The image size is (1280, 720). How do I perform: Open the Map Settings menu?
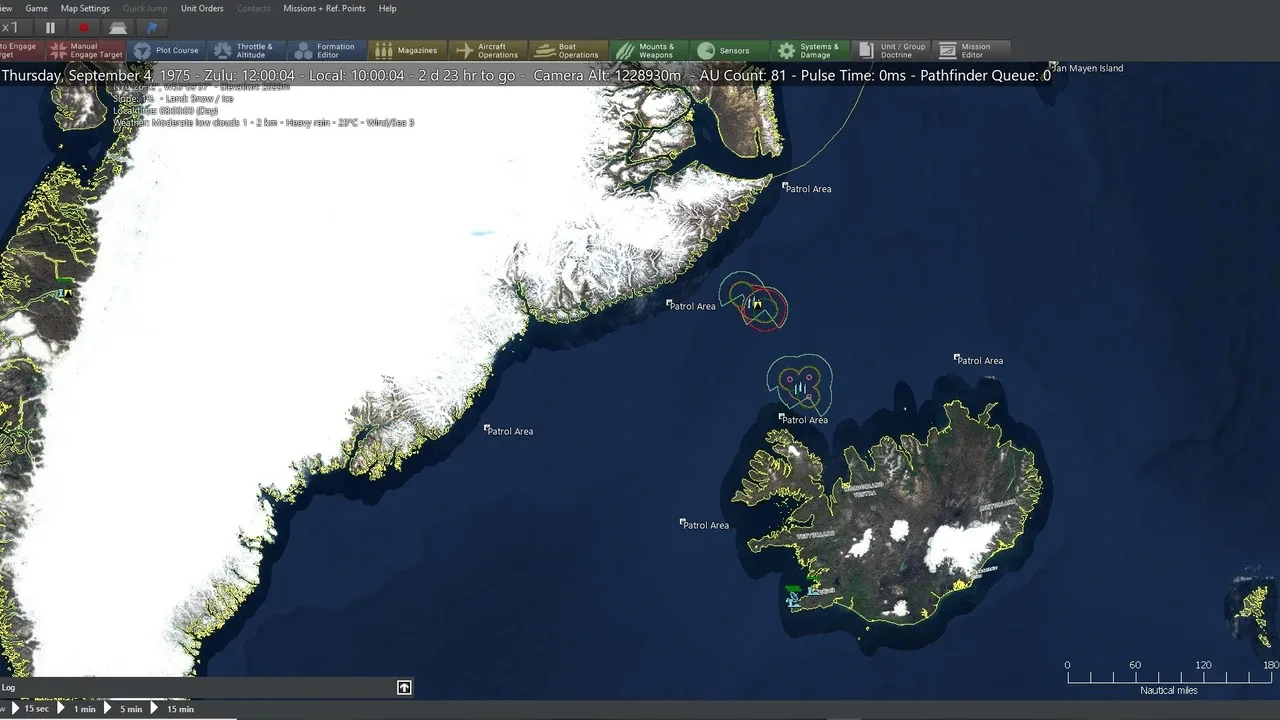click(85, 8)
